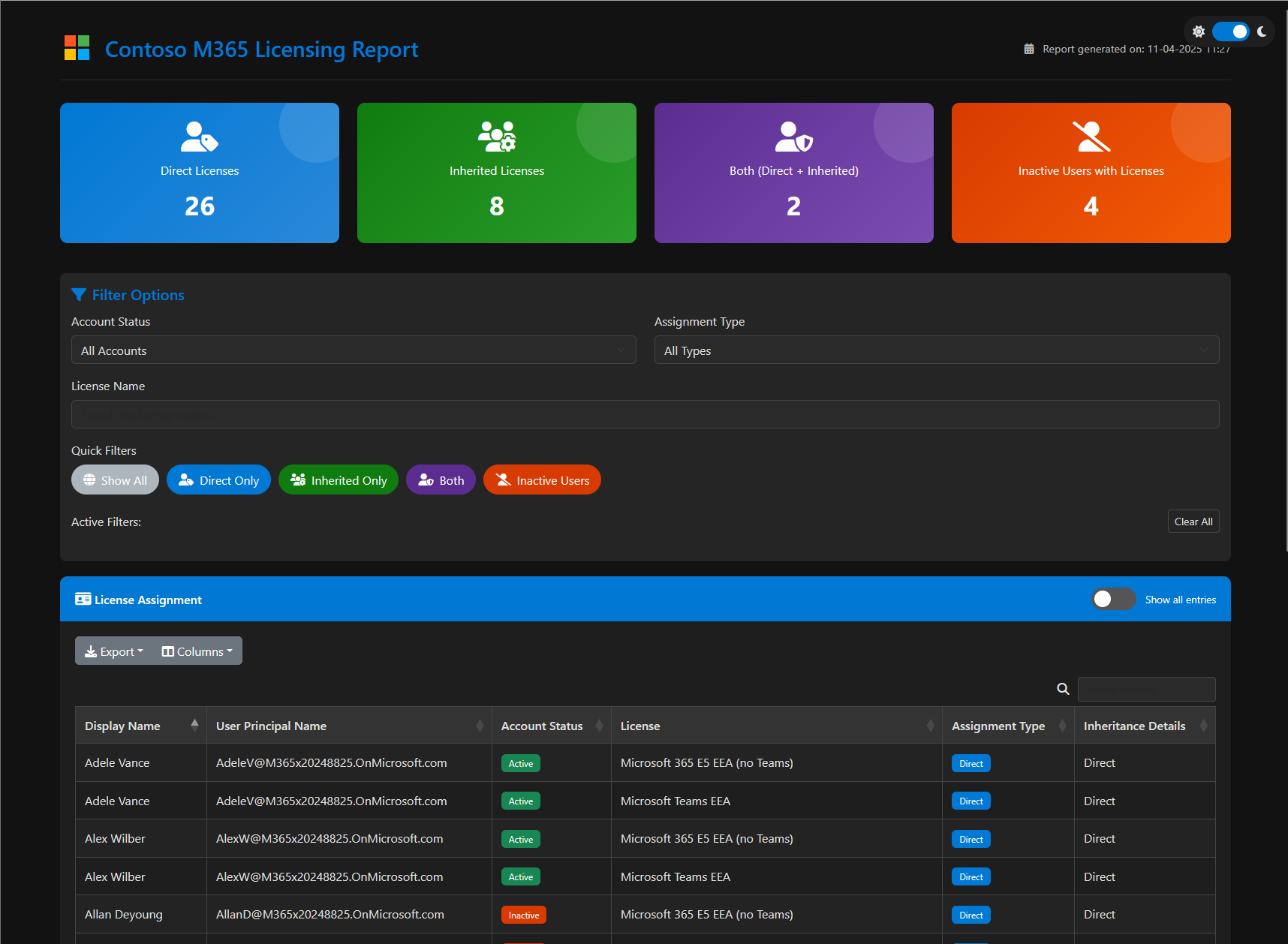Click the Inherited Licenses group icon

point(496,137)
